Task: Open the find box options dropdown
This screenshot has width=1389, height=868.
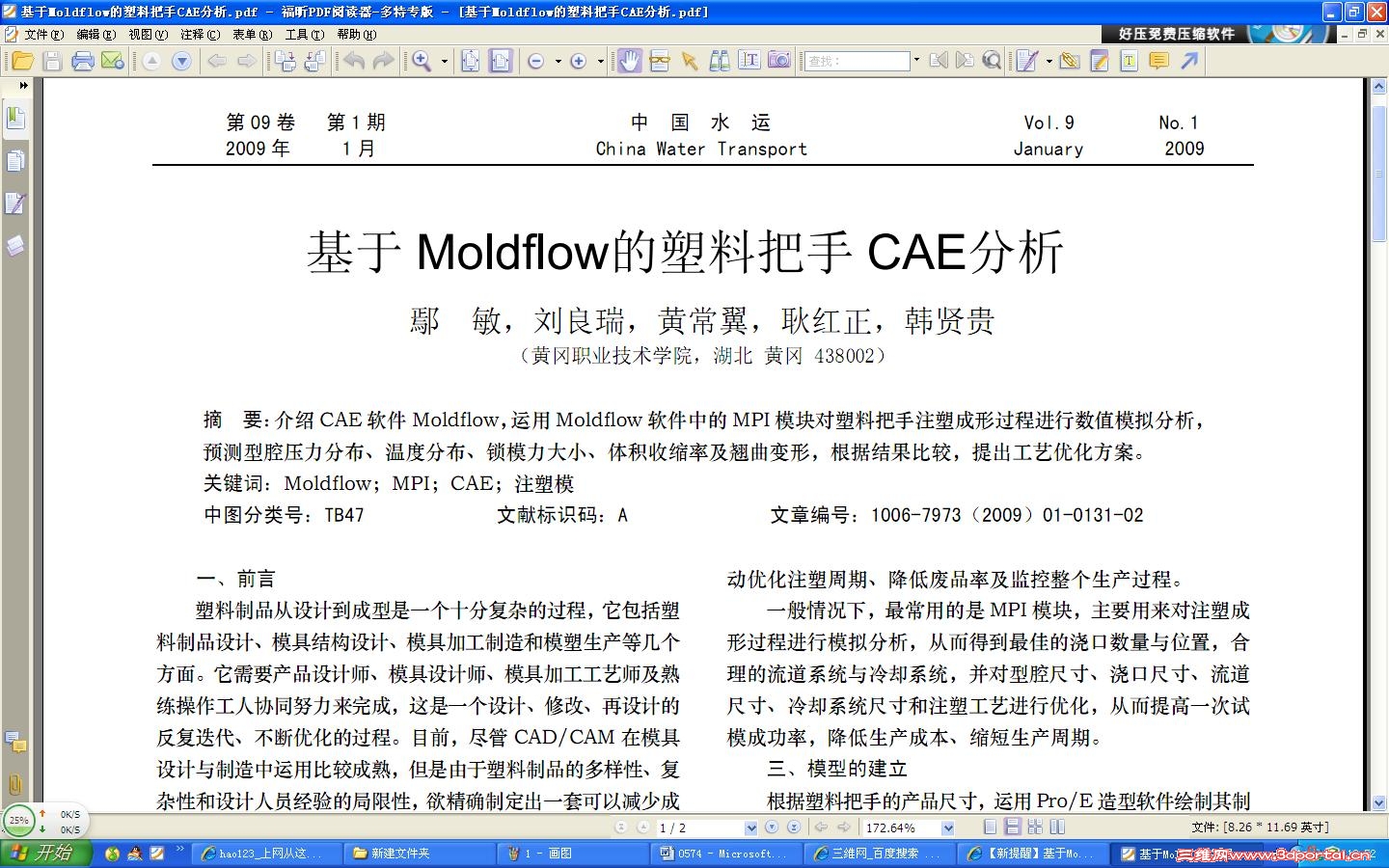Action: [x=916, y=61]
